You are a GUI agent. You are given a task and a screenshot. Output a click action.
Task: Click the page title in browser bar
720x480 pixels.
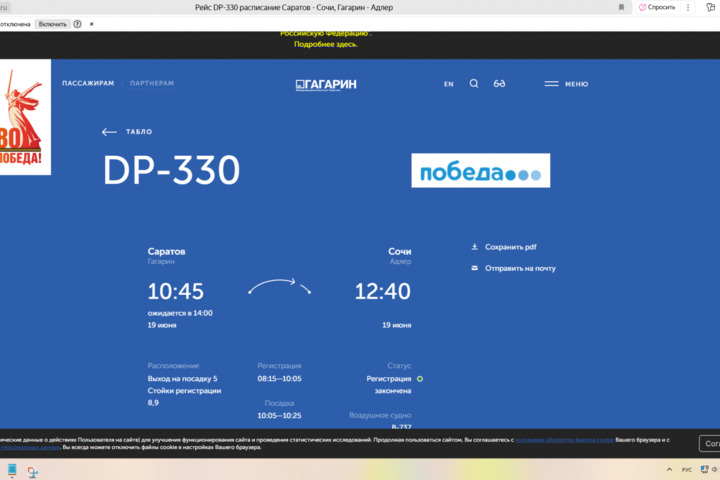(294, 7)
